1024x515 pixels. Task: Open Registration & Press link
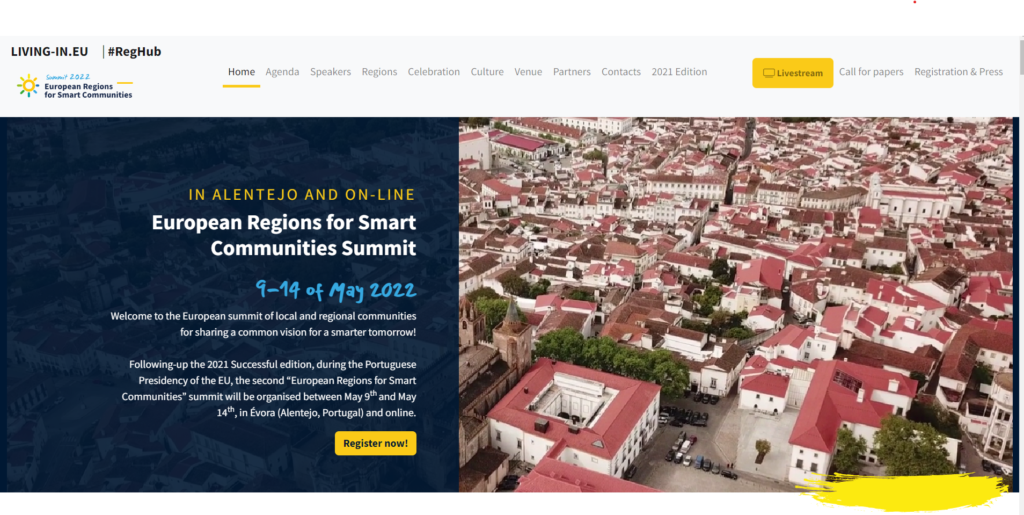[958, 72]
